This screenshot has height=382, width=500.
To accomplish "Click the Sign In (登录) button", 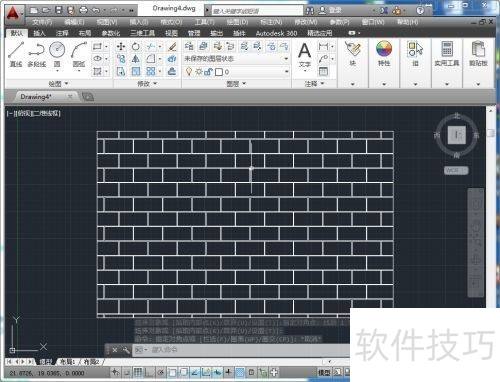I will point(330,10).
